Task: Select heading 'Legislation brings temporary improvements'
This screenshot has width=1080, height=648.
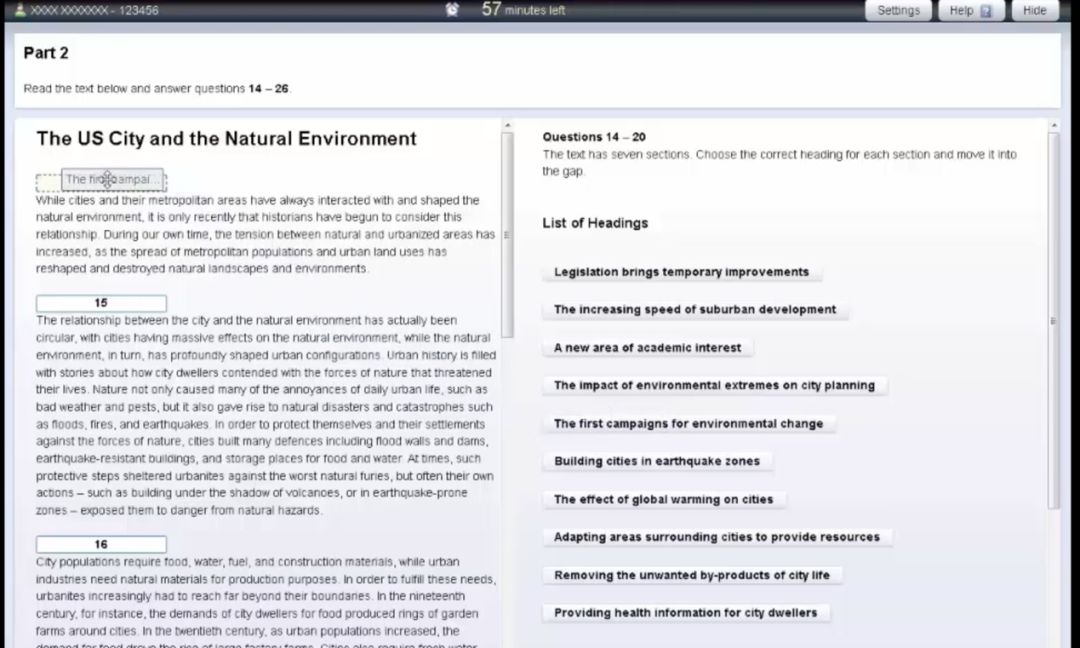Action: [x=682, y=272]
